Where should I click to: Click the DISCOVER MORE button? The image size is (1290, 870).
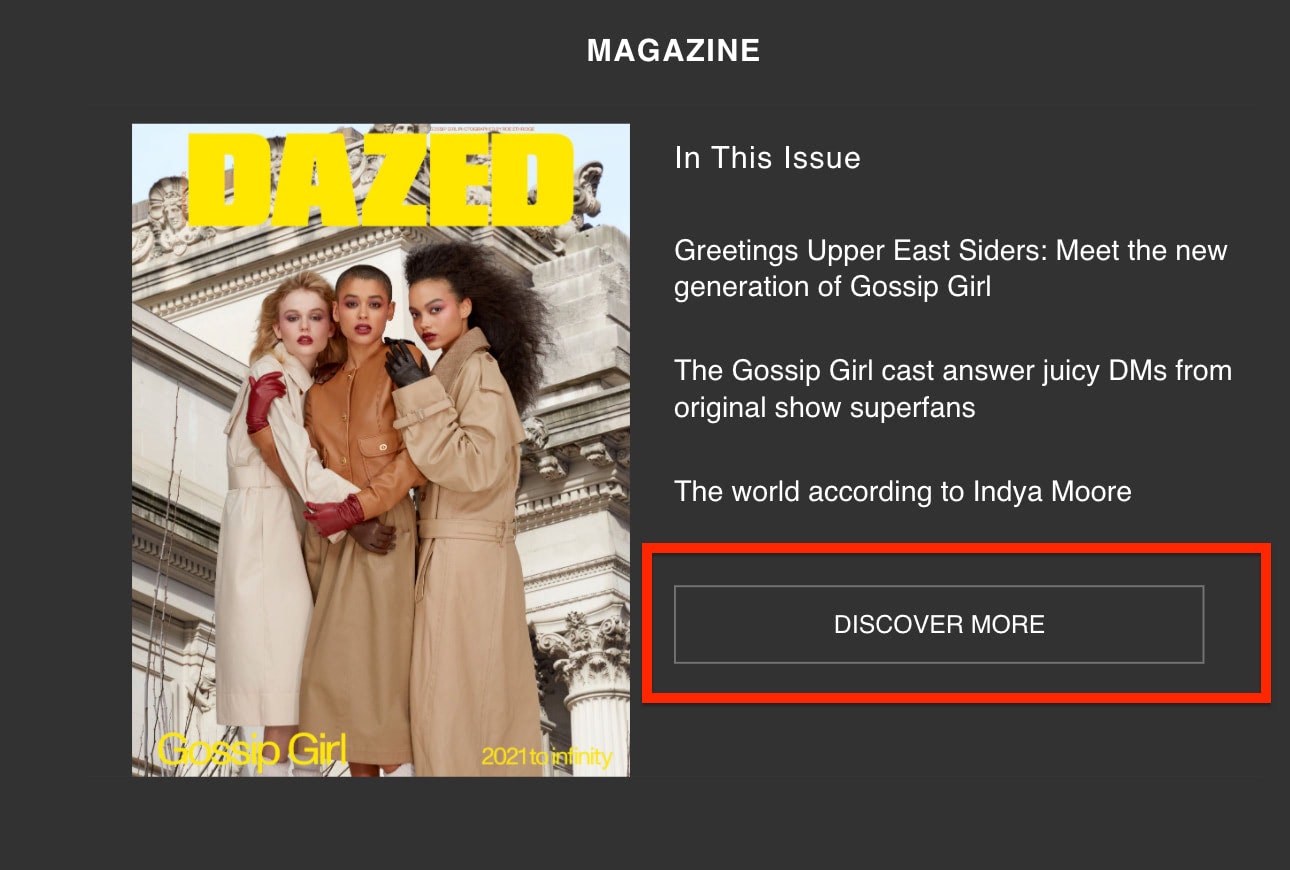939,625
